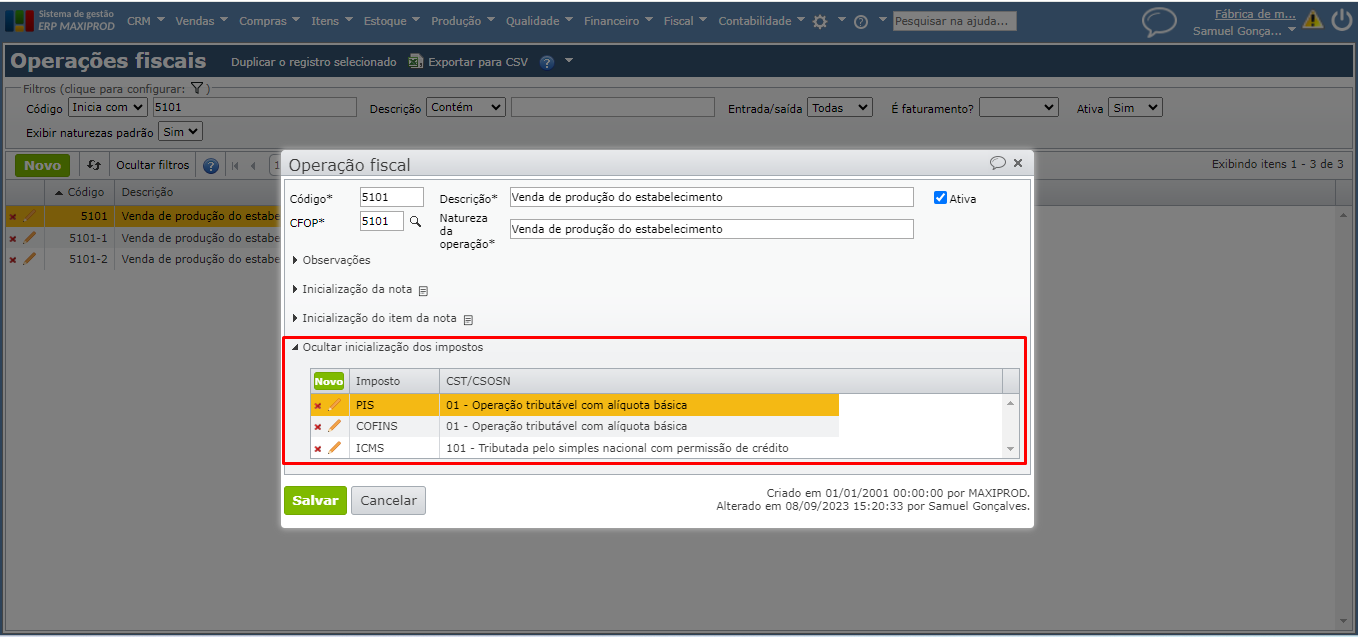Click the Natureza da operação field
Screen dimensions: 1358x637
point(711,229)
